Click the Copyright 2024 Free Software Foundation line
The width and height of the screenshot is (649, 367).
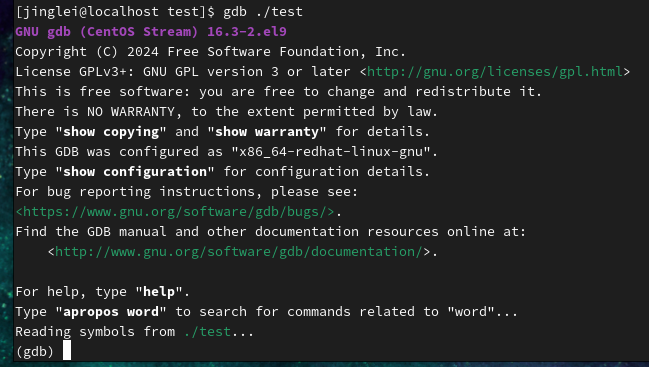coord(211,52)
